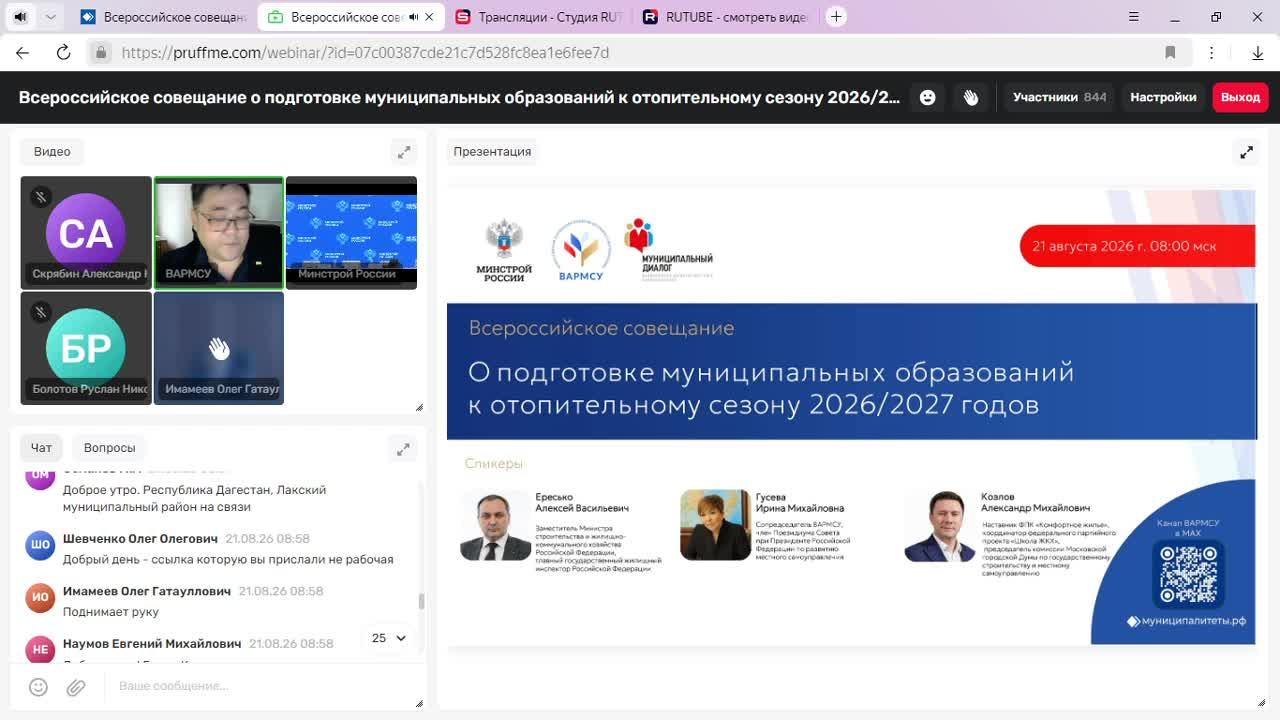This screenshot has height=720, width=1280.
Task: Click the raised hand on Имамеев tile
Action: click(x=219, y=348)
